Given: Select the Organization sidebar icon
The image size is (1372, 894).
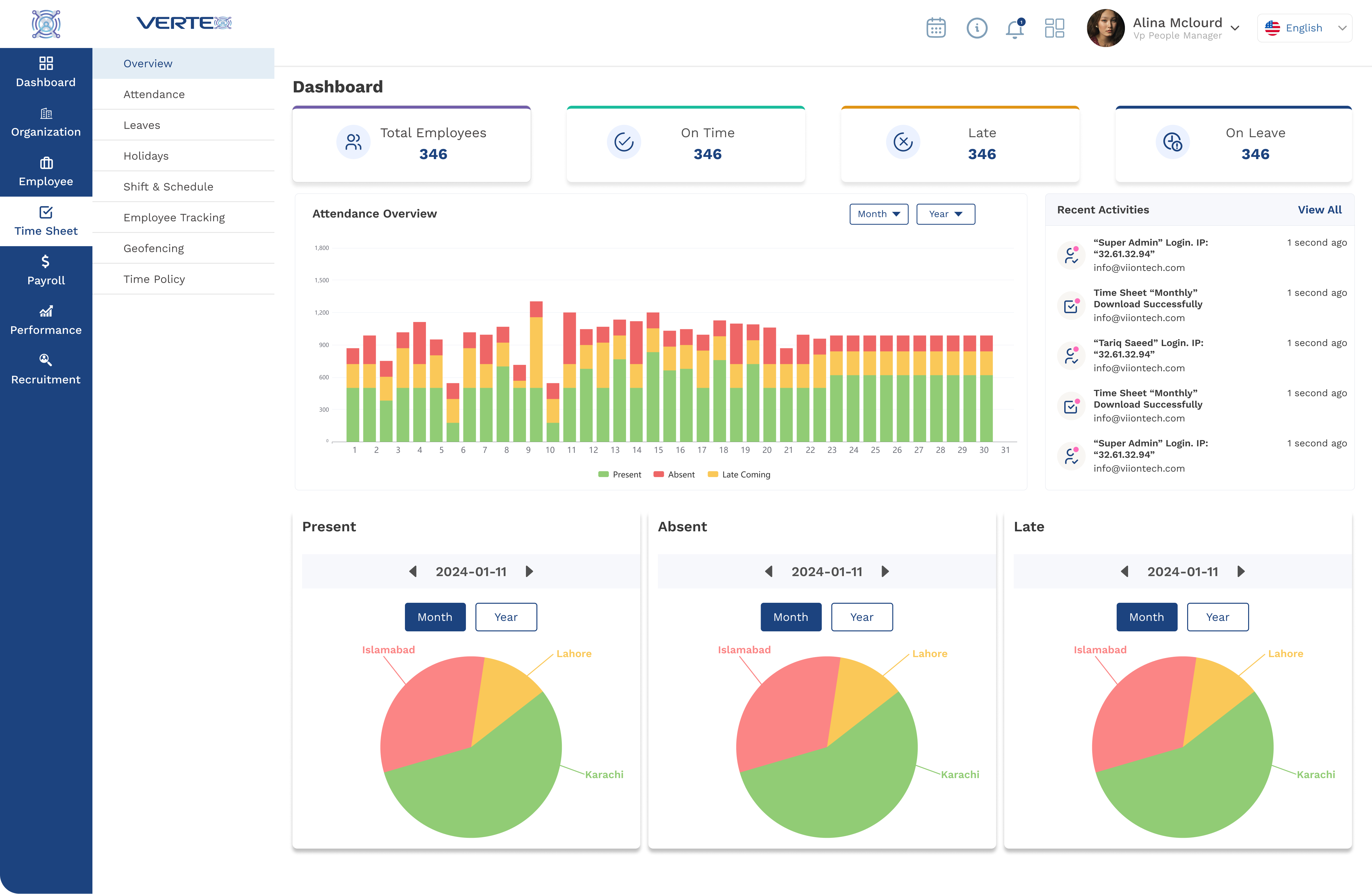Looking at the screenshot, I should pos(45,122).
